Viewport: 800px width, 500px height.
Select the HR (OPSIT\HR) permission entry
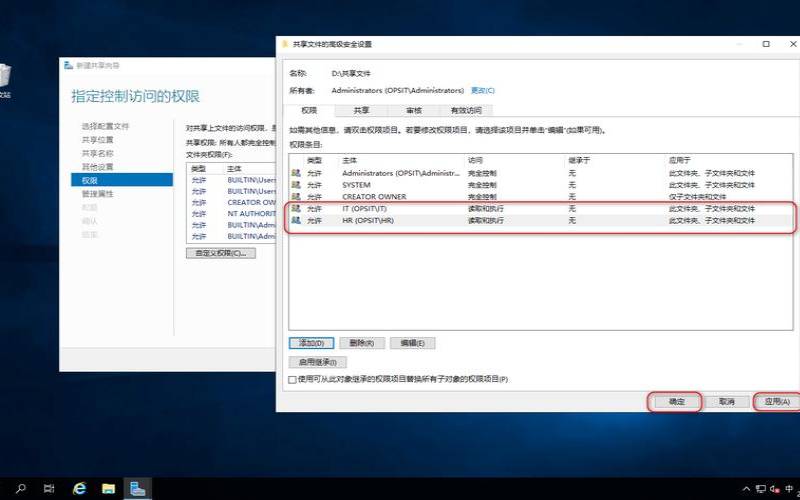[x=541, y=220]
